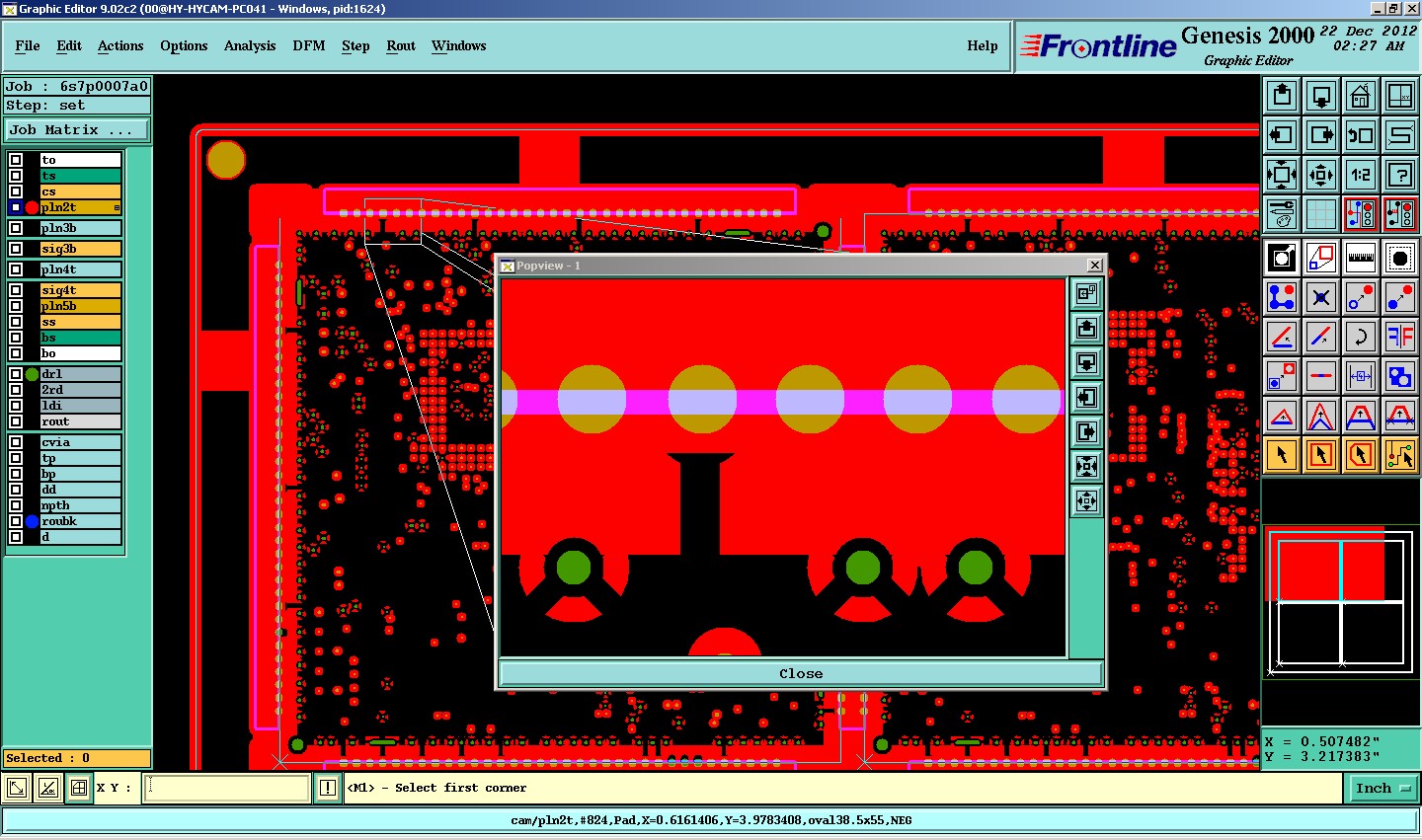Open the wrench and palette settings icon

click(1282, 213)
